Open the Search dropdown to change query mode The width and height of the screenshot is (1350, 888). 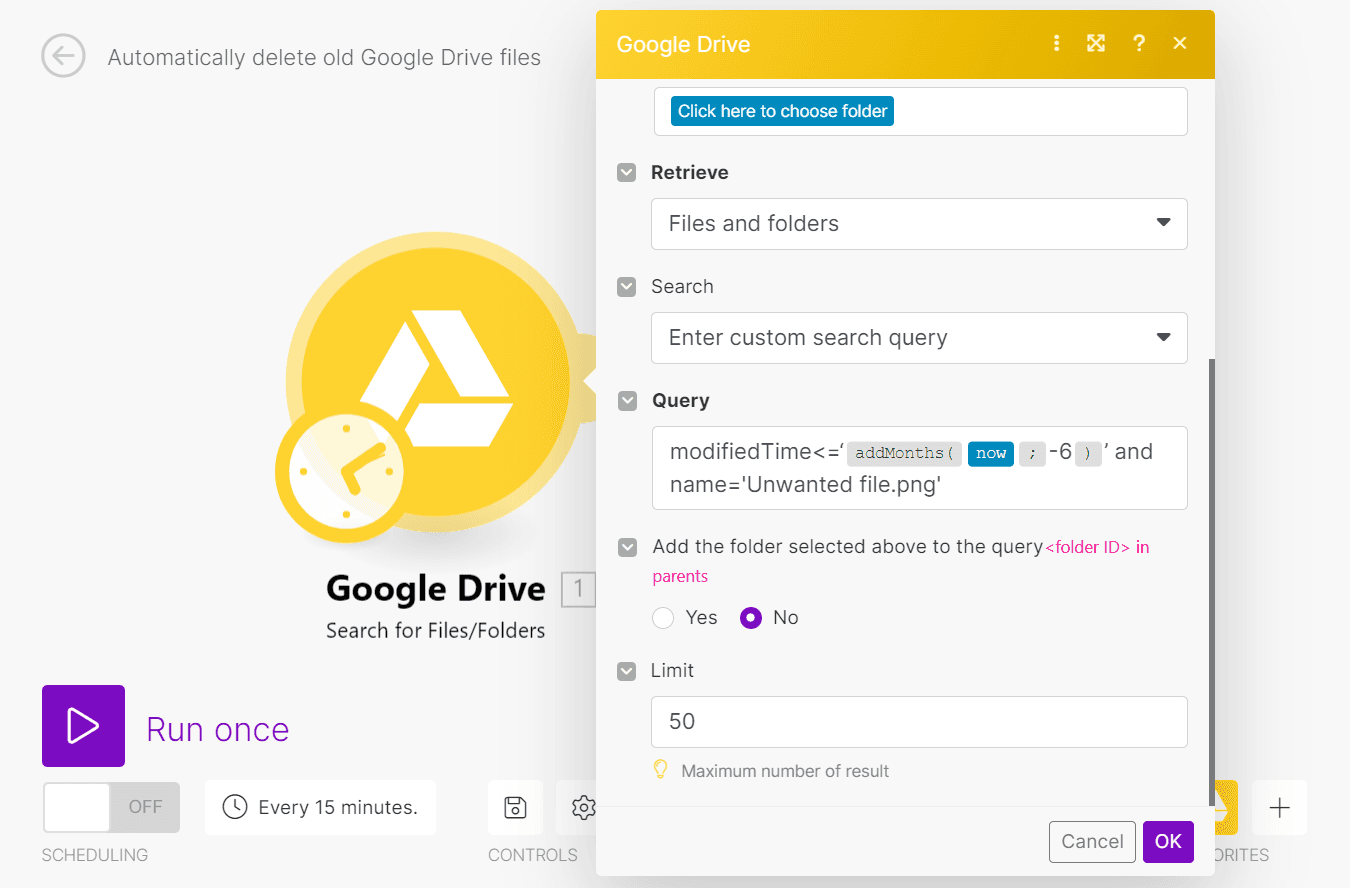[918, 338]
